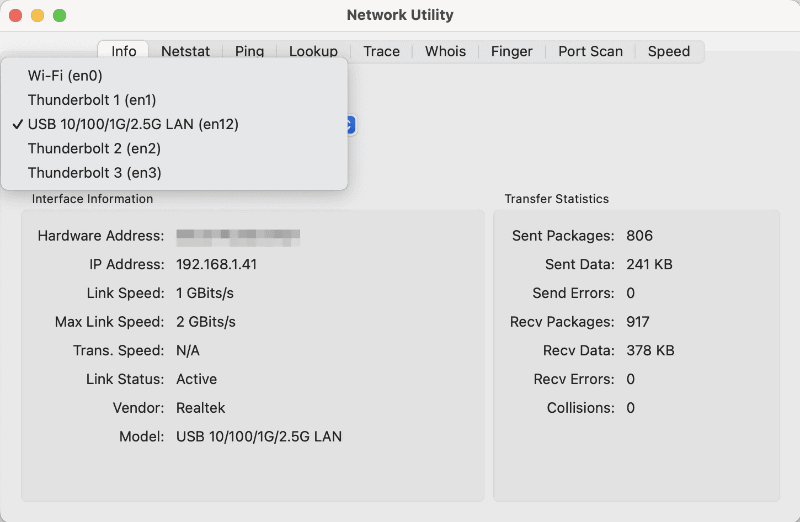Screen dimensions: 800x522
Task: Choose Thunderbolt 2 (en2) in the dropdown
Action: point(94,148)
